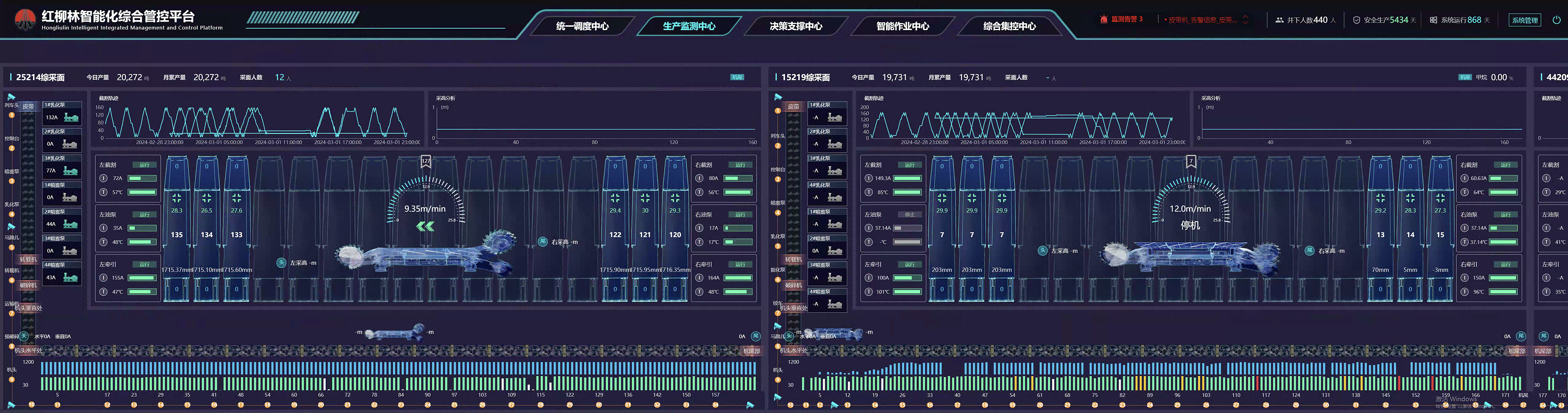Click support column 14 in 15219 panel
This screenshot has height=413, width=1568.
tap(1410, 229)
